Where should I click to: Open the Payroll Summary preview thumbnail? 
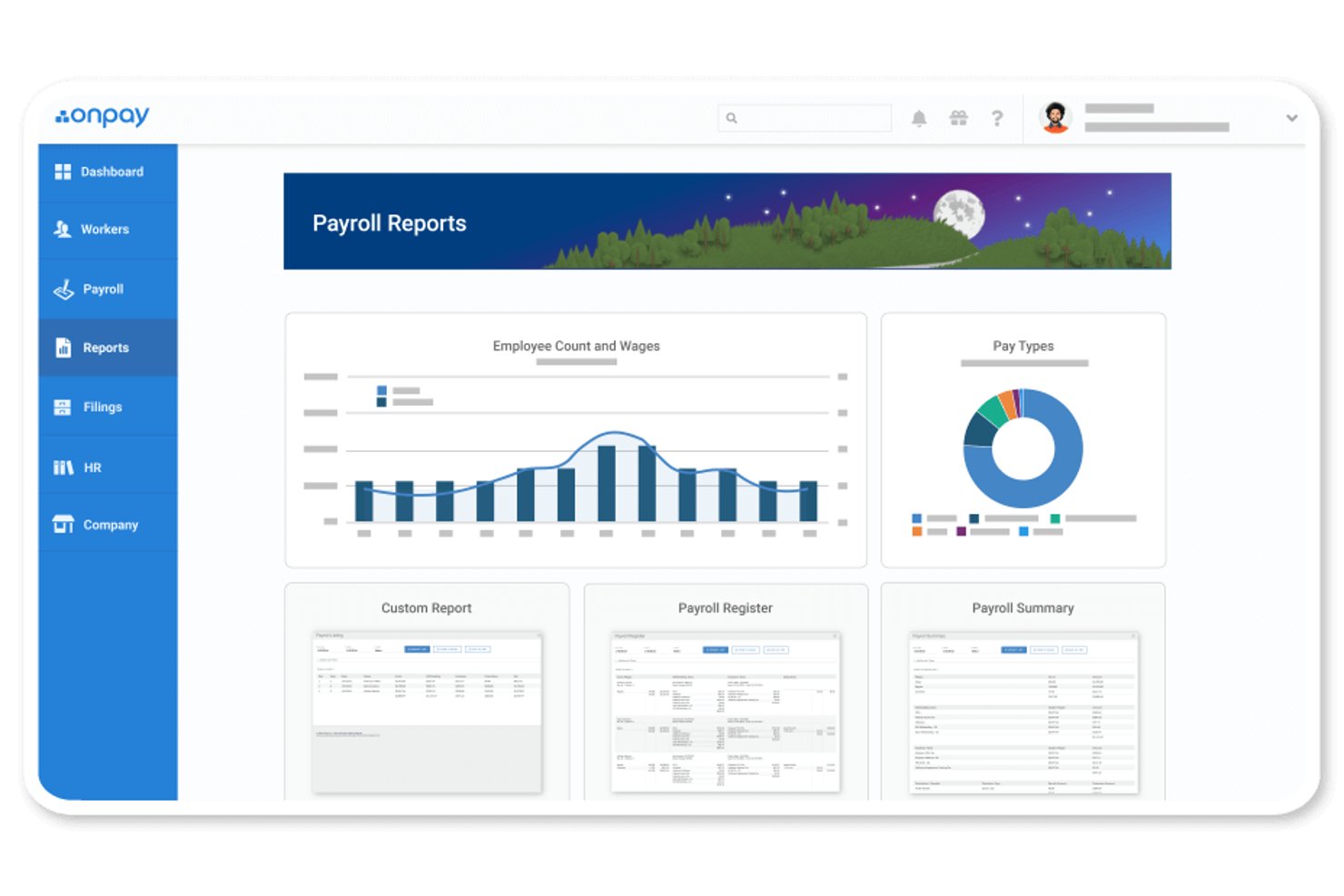pyautogui.click(x=1023, y=712)
